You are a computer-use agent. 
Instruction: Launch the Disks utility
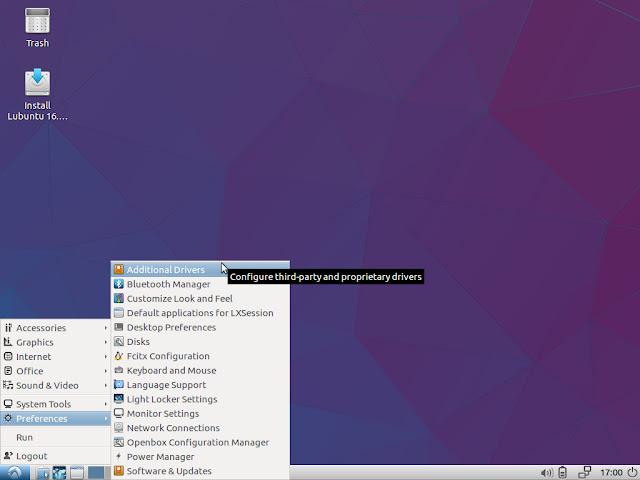200,342
